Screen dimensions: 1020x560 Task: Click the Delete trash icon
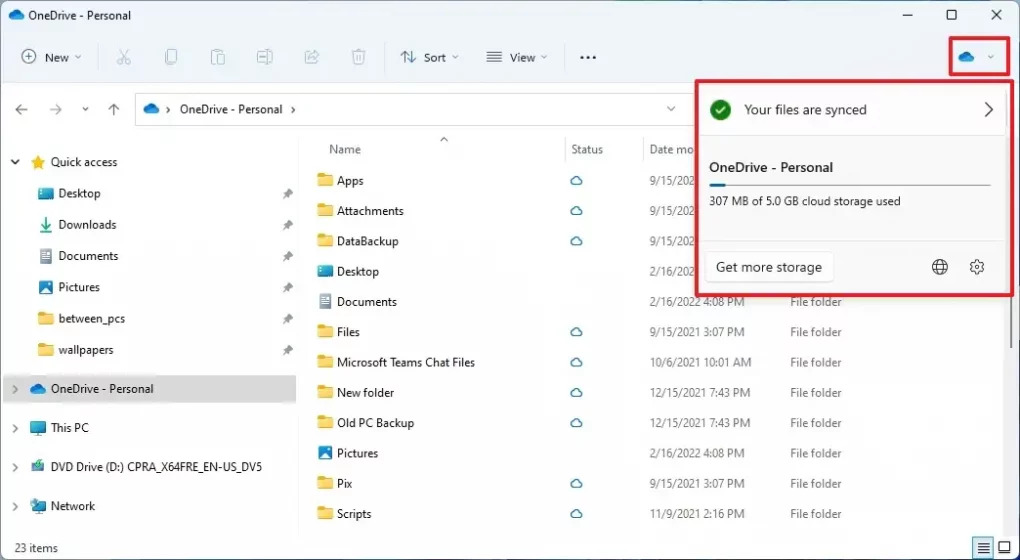[358, 57]
